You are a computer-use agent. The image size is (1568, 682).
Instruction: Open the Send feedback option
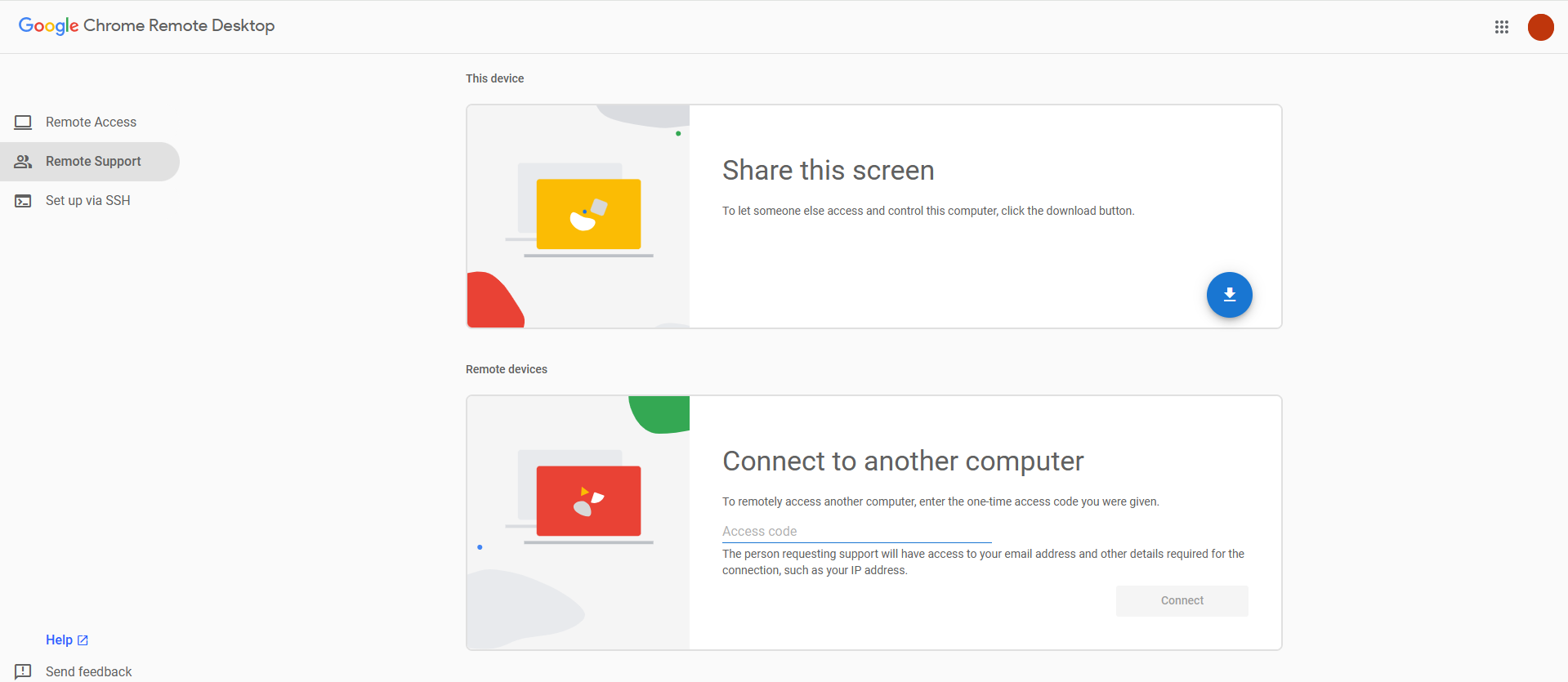(x=88, y=671)
